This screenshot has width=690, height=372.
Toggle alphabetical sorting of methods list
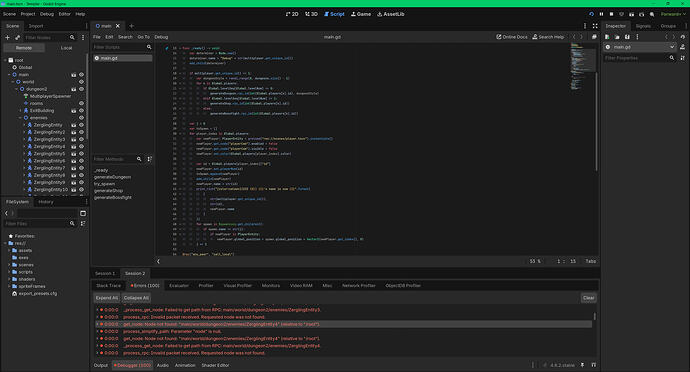click(x=149, y=159)
